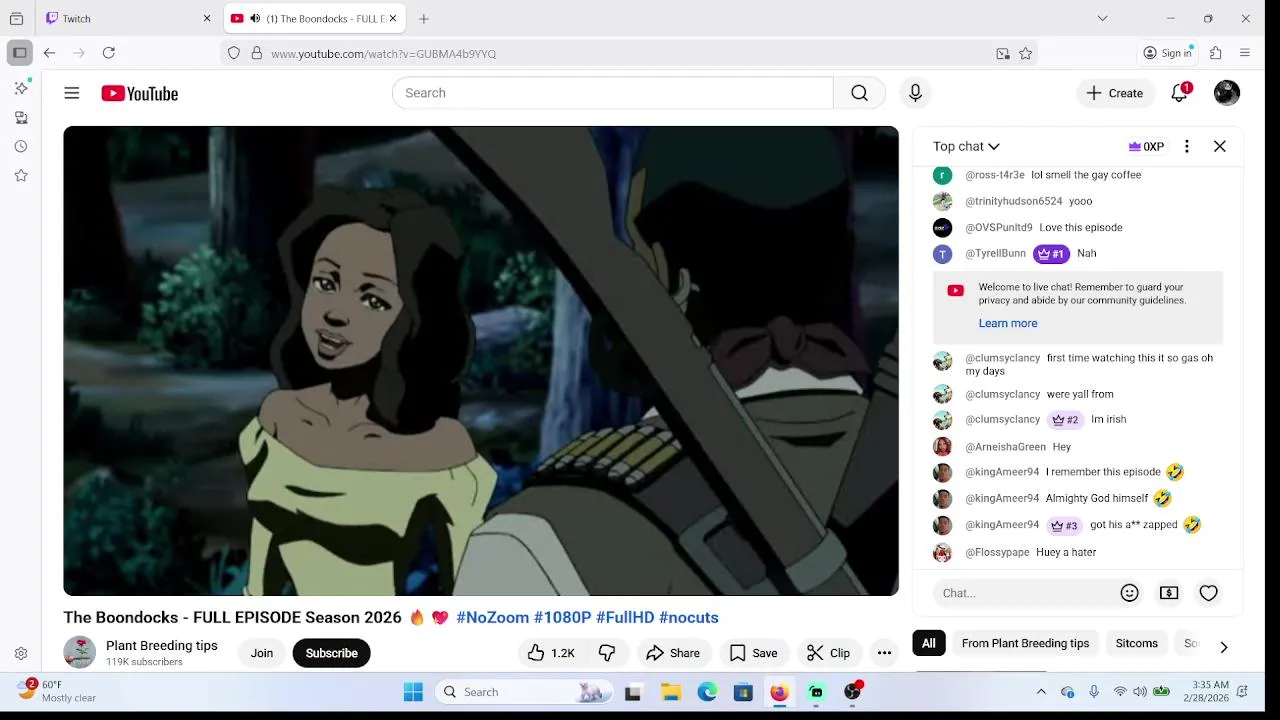1280x720 pixels.
Task: Close the Twitch tab
Action: (207, 19)
